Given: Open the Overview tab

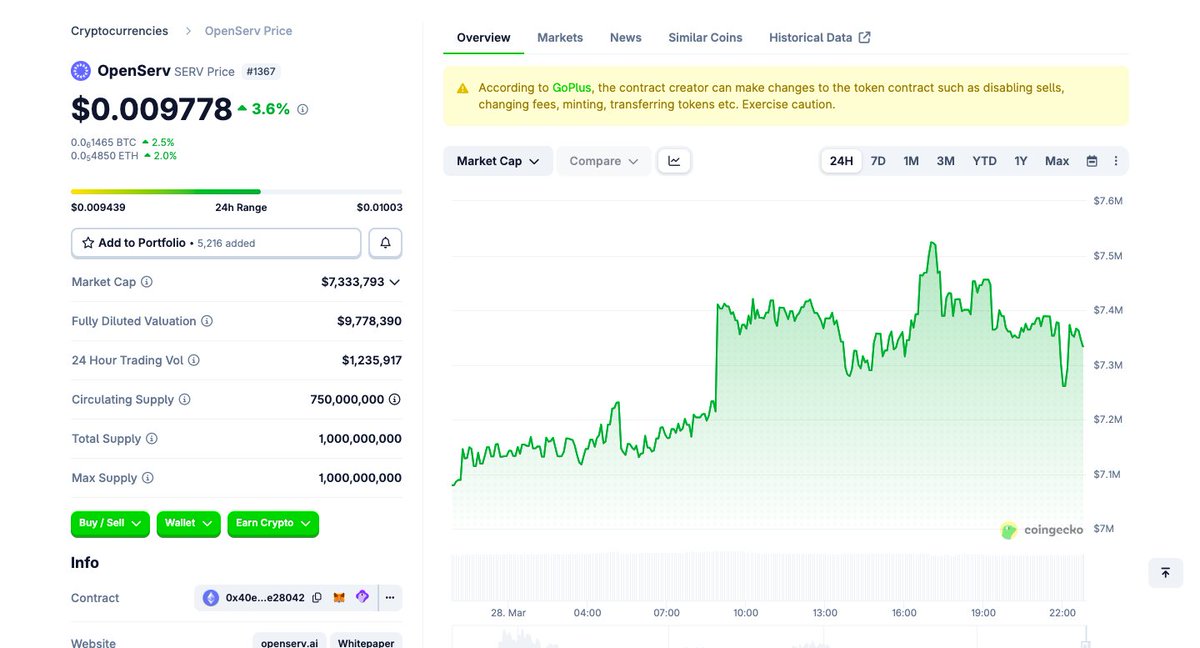Looking at the screenshot, I should (484, 37).
